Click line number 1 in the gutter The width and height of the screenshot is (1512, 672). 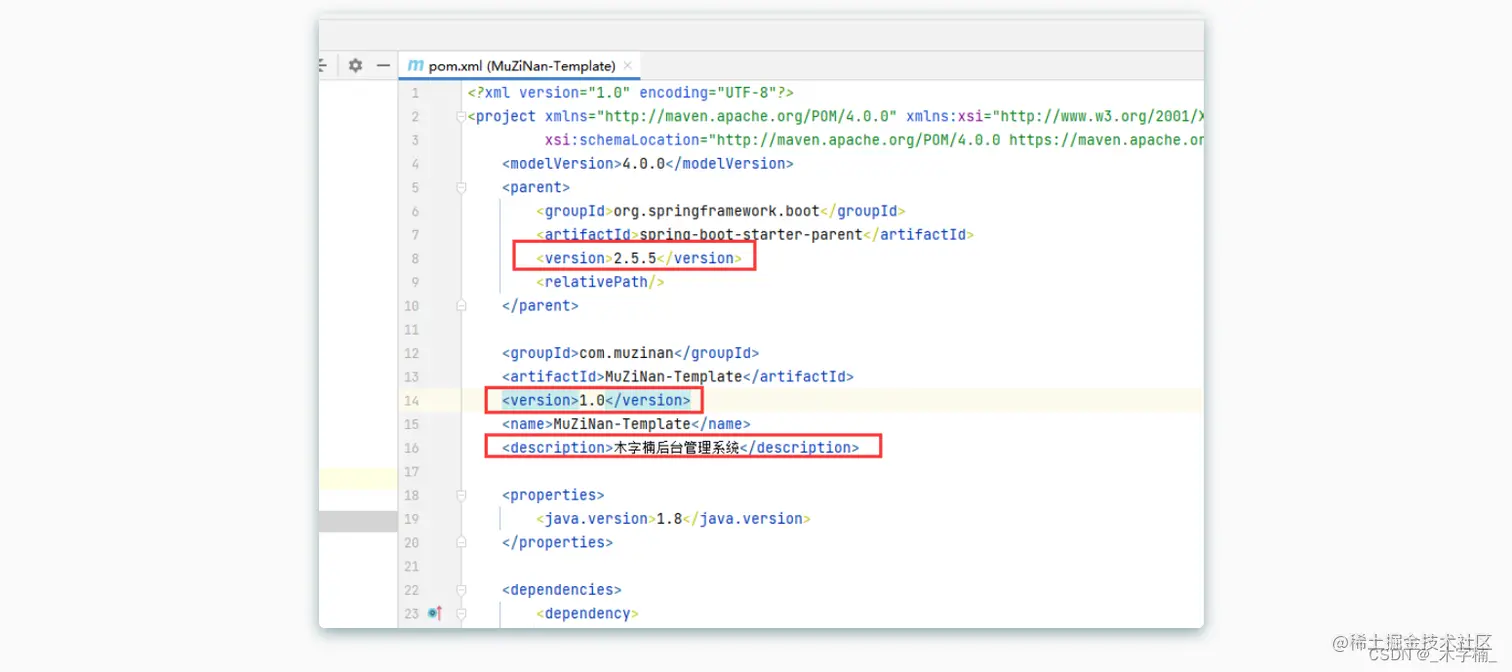coord(415,93)
